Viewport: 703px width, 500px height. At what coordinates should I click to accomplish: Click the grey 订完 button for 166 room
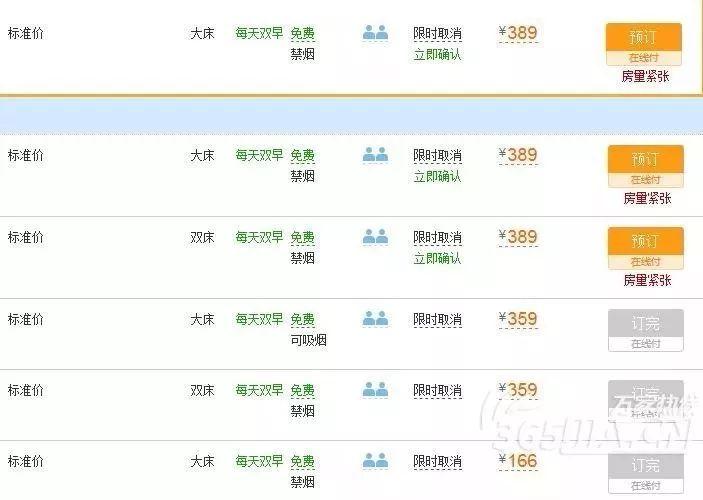point(646,473)
